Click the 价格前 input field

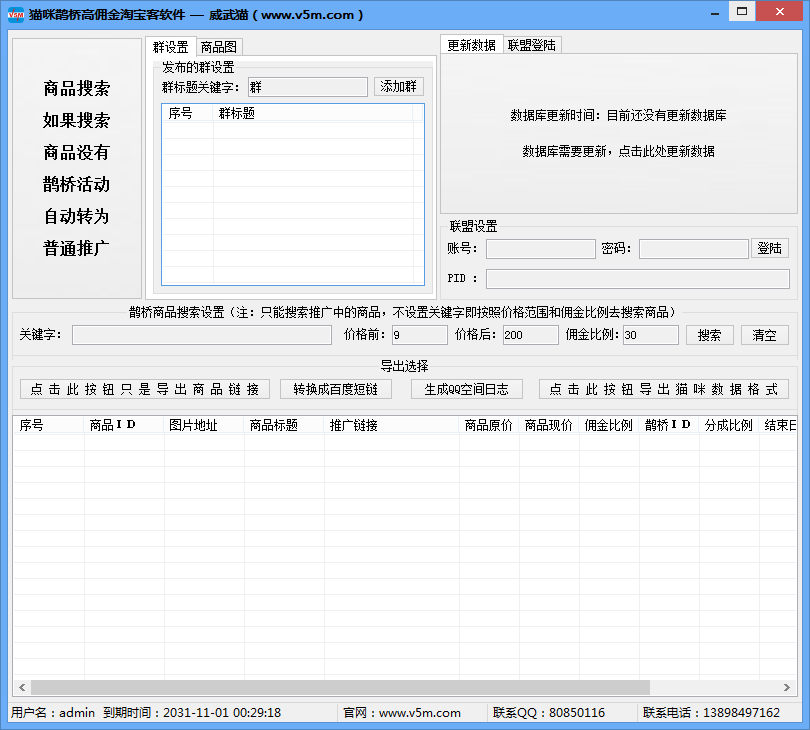pyautogui.click(x=419, y=335)
